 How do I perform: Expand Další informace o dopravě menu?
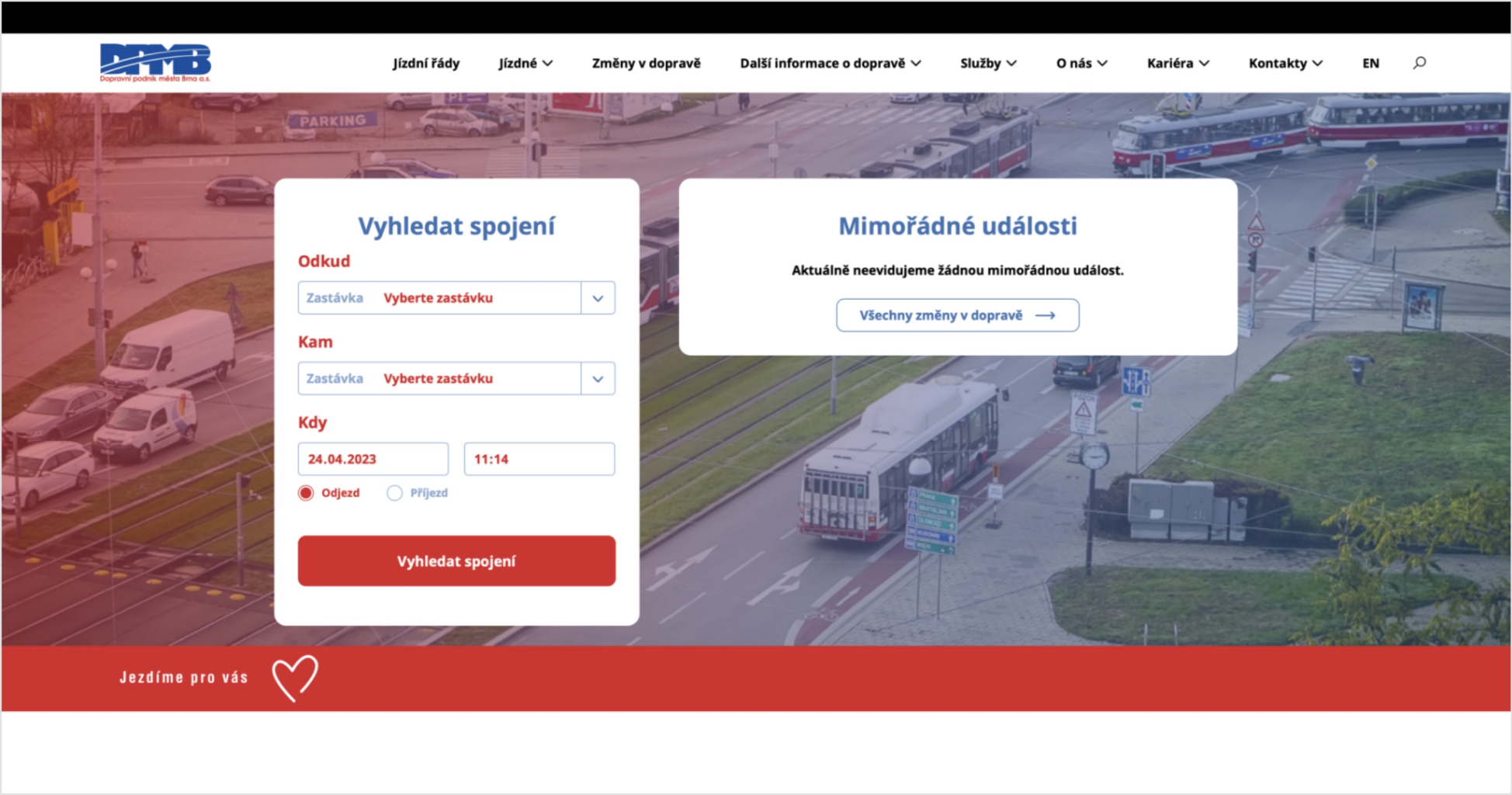830,64
